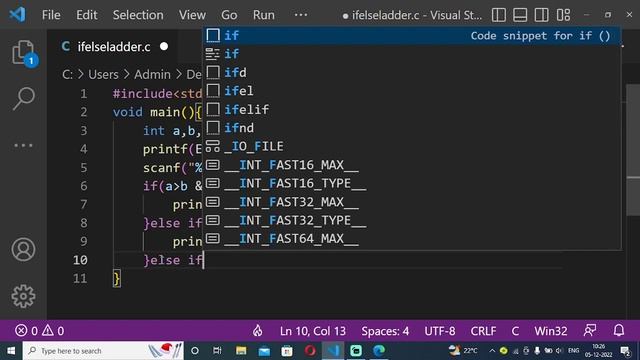Open File Explorer on the taskbar
Screen dimensions: 640x360
click(241, 351)
